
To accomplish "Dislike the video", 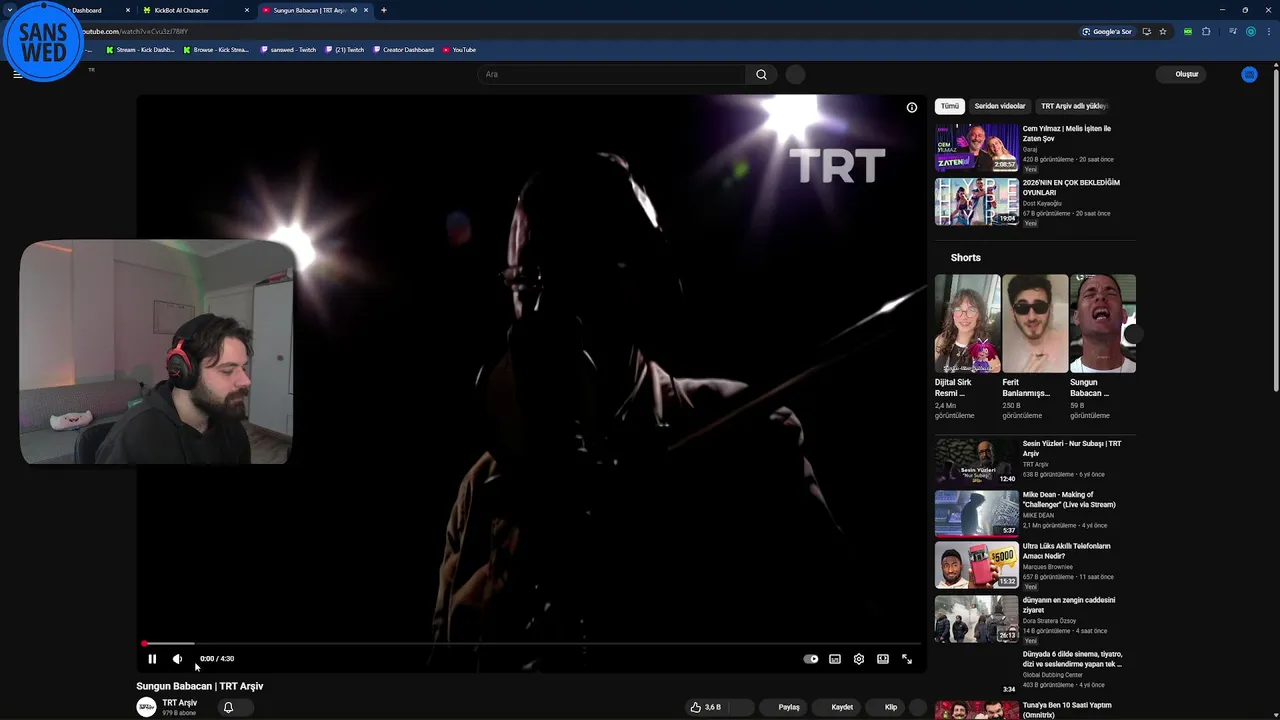I will point(742,707).
